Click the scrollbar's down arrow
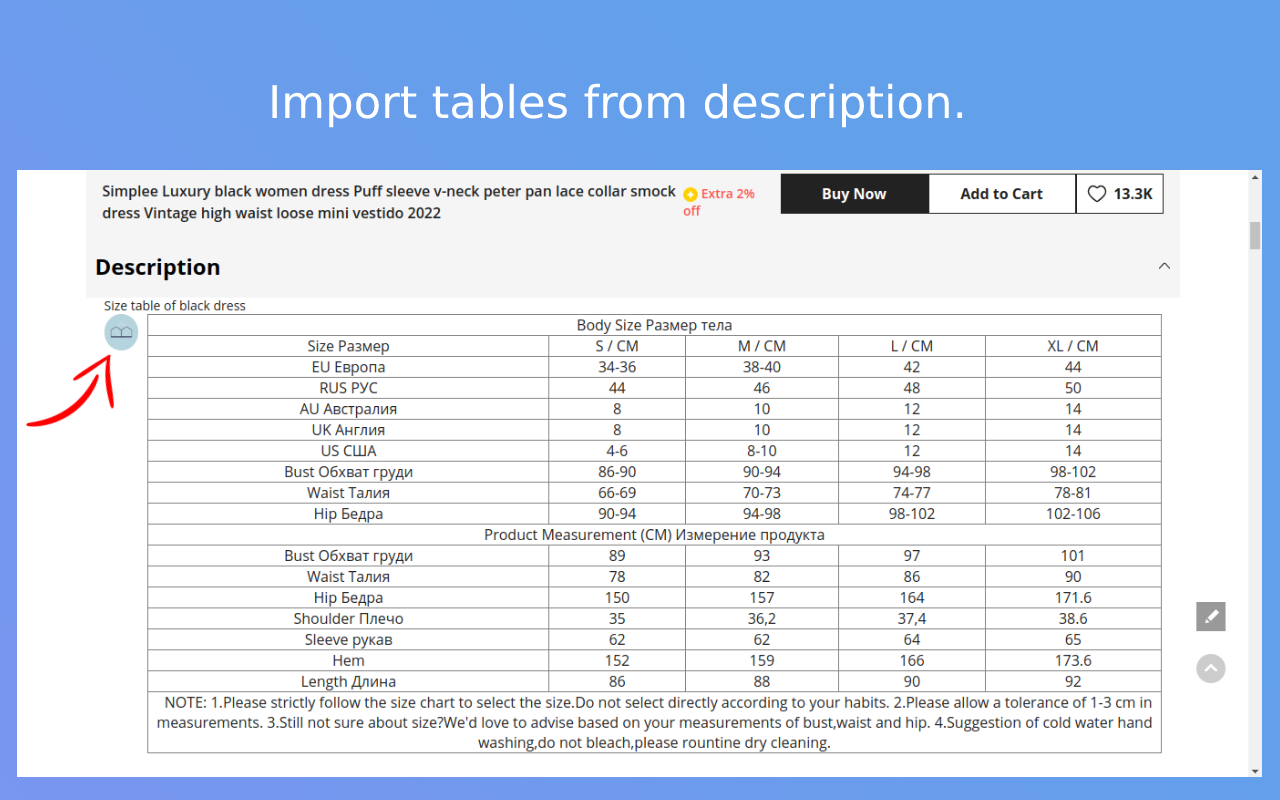 (x=1254, y=770)
